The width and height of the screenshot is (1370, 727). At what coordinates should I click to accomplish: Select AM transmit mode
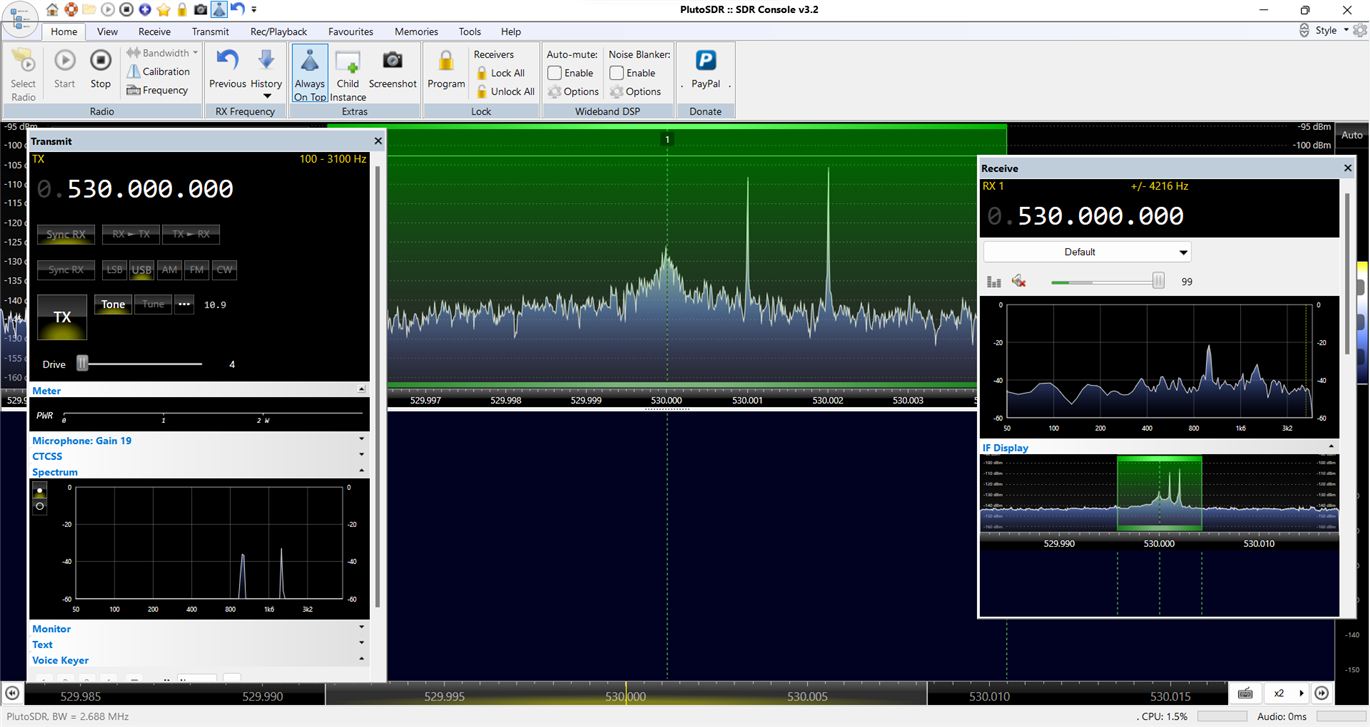(169, 270)
